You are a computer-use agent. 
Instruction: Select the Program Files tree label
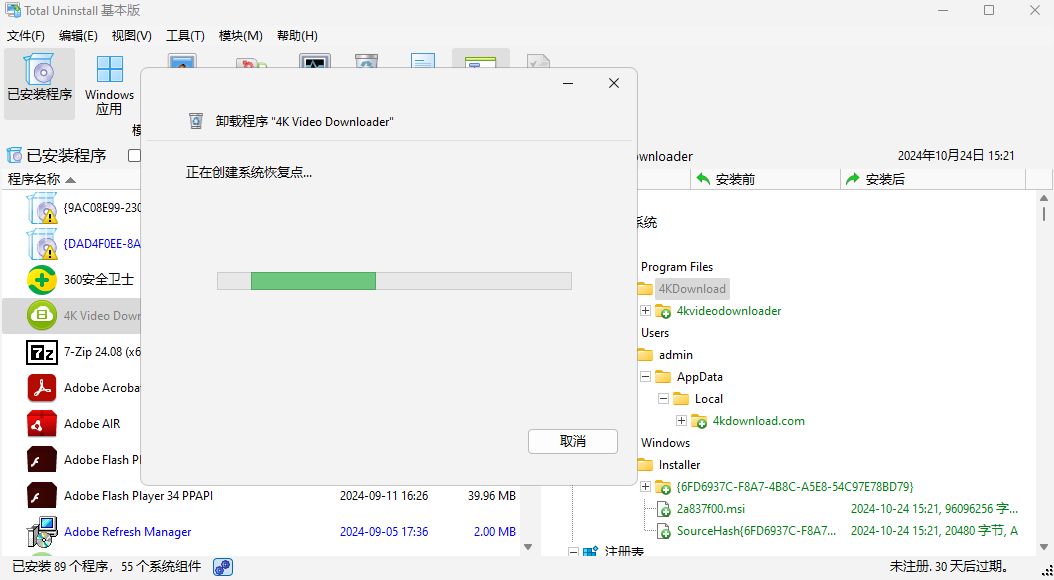[677, 267]
